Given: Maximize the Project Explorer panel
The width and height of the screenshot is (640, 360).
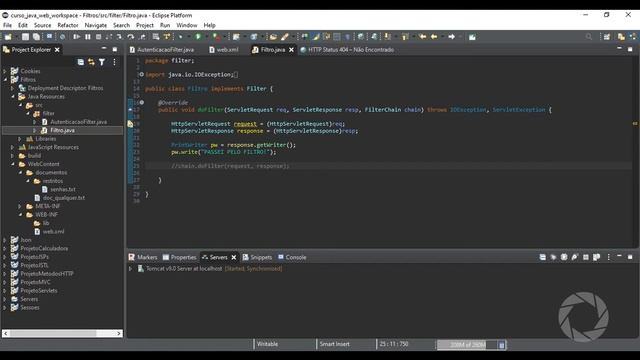Looking at the screenshot, I should 115,49.
